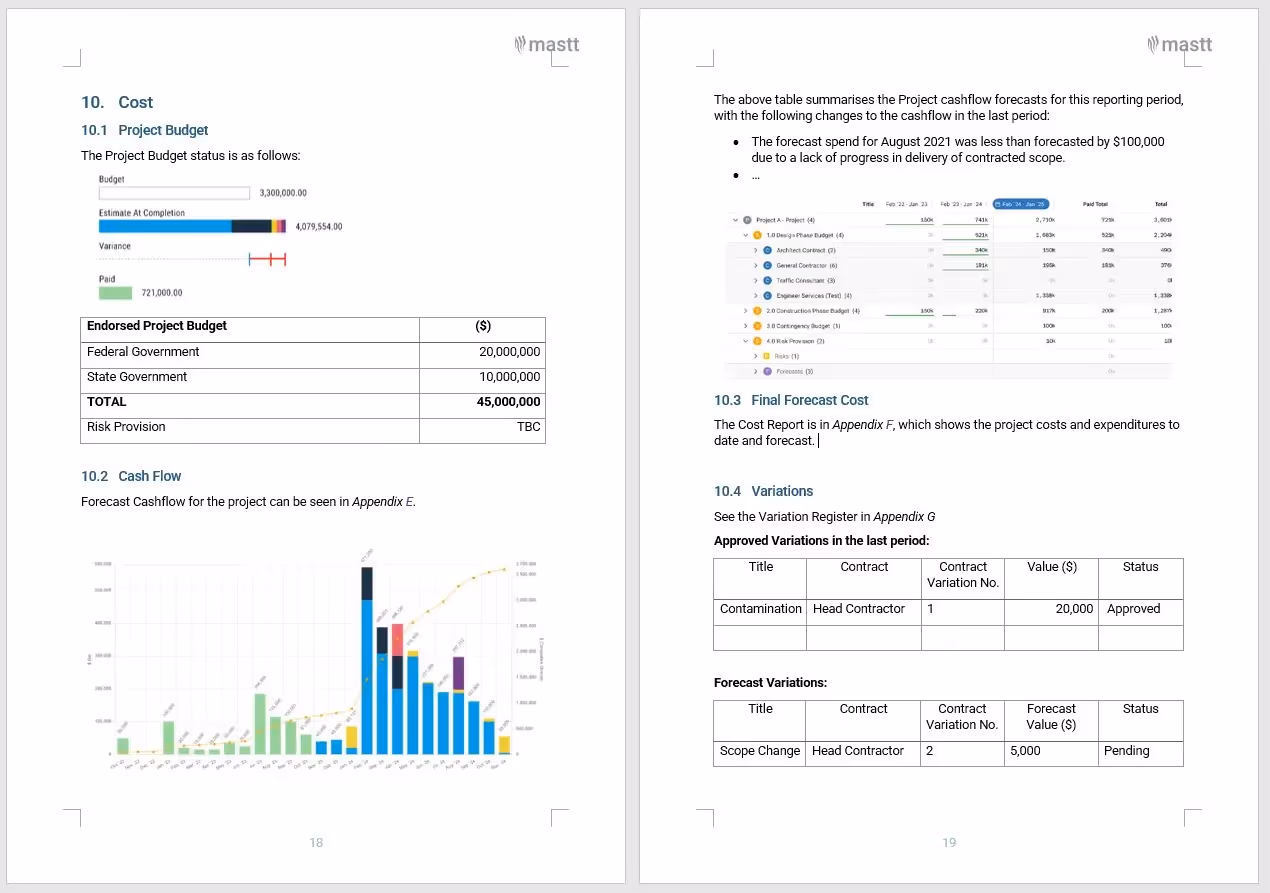The image size is (1270, 893).
Task: Click the orange 4.0 Risk Provision icon
Action: [x=757, y=341]
